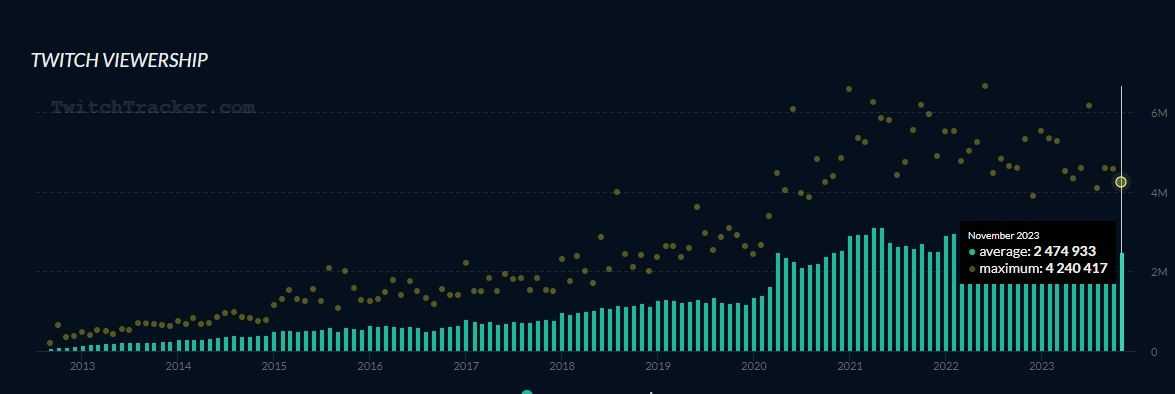Click the 4M y-axis label
Screen dimensions: 1175x394
click(1159, 193)
